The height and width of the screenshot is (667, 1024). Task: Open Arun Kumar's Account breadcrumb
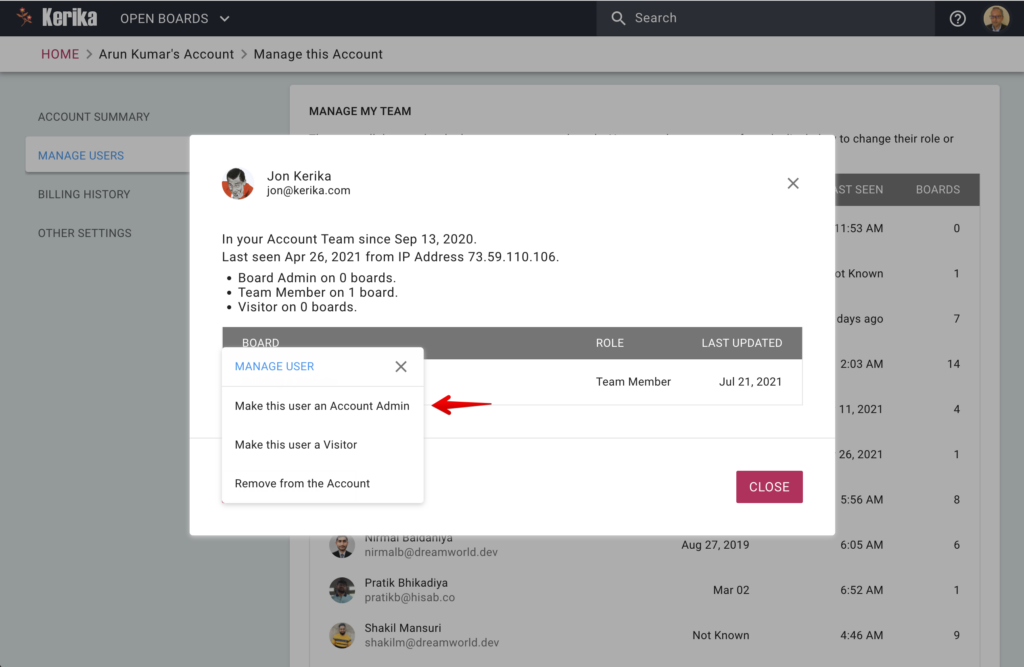(x=166, y=54)
